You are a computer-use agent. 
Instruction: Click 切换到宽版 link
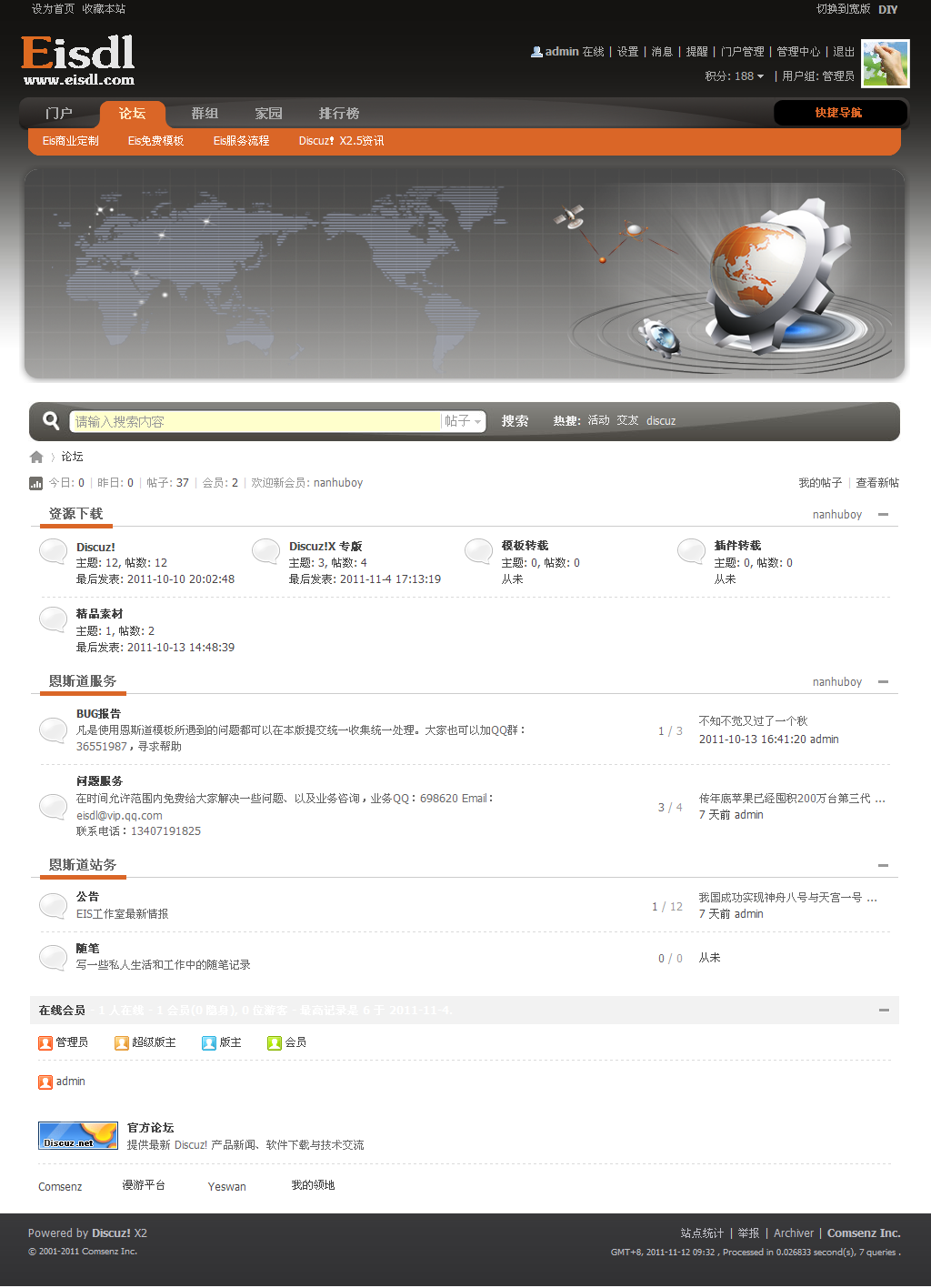(843, 9)
